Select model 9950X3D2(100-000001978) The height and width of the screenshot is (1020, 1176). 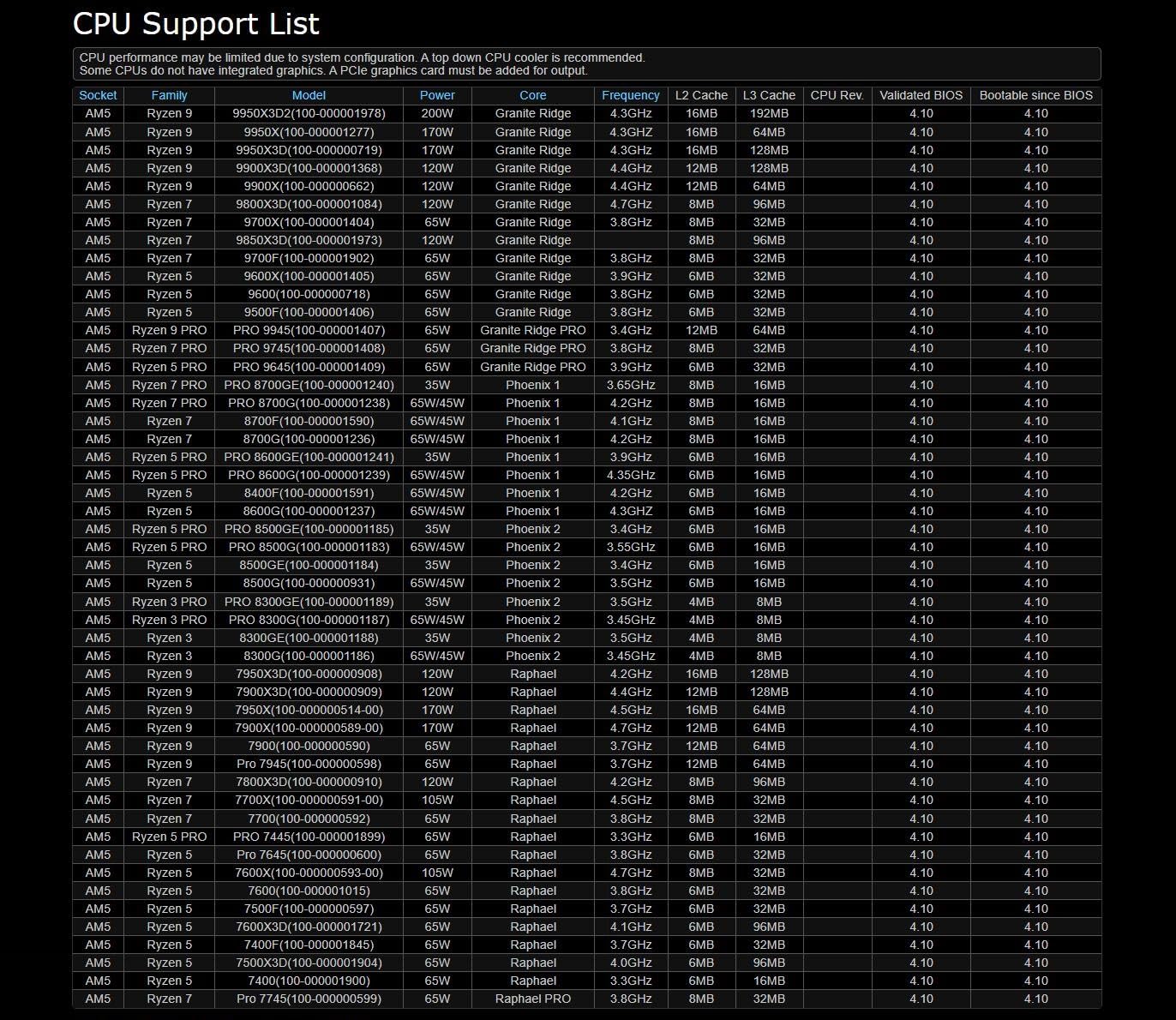[309, 113]
